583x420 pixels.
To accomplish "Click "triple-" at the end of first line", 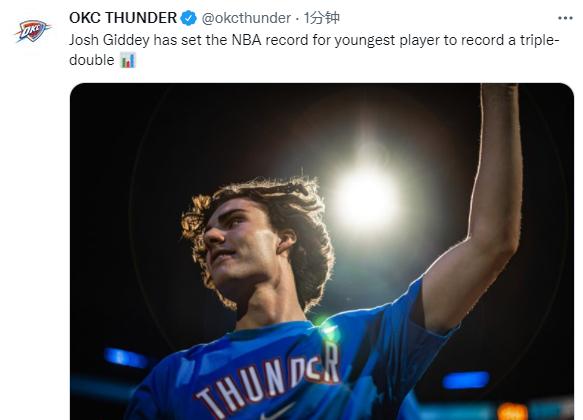I will (x=539, y=40).
